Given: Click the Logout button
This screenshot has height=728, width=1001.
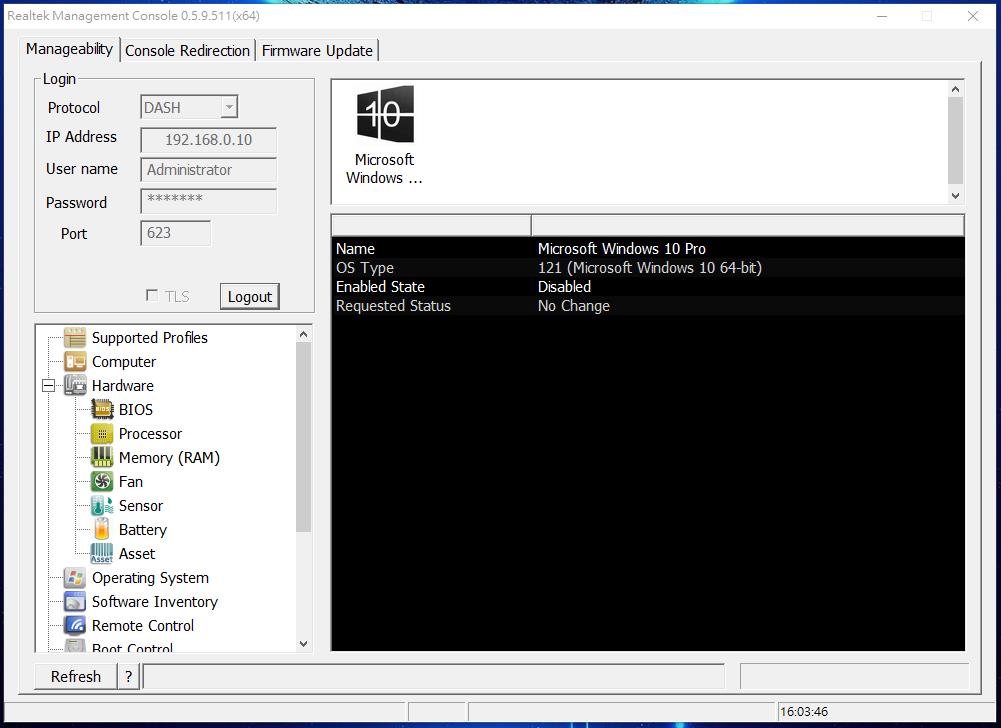Looking at the screenshot, I should click(x=250, y=297).
